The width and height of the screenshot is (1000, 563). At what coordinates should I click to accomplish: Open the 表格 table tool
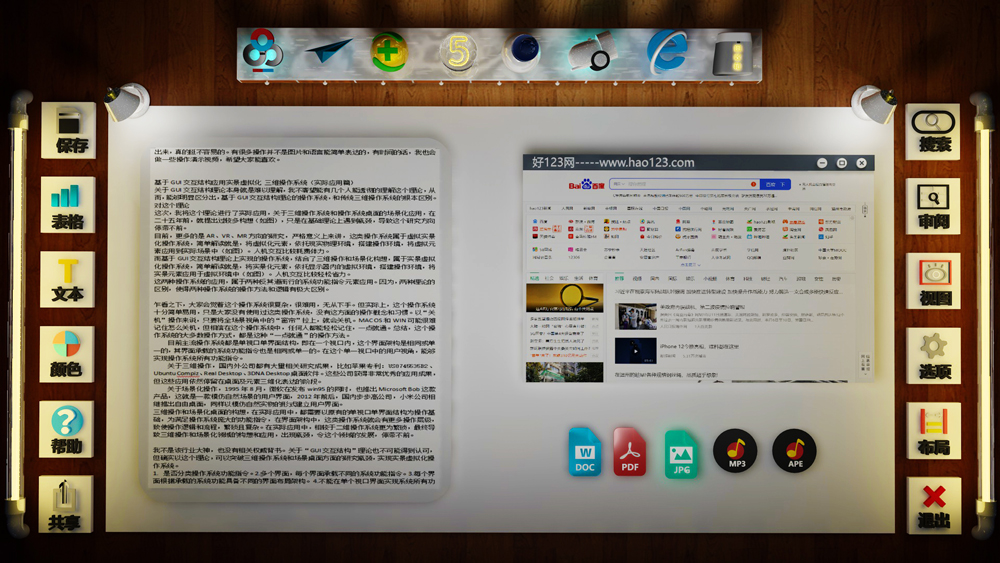click(68, 205)
